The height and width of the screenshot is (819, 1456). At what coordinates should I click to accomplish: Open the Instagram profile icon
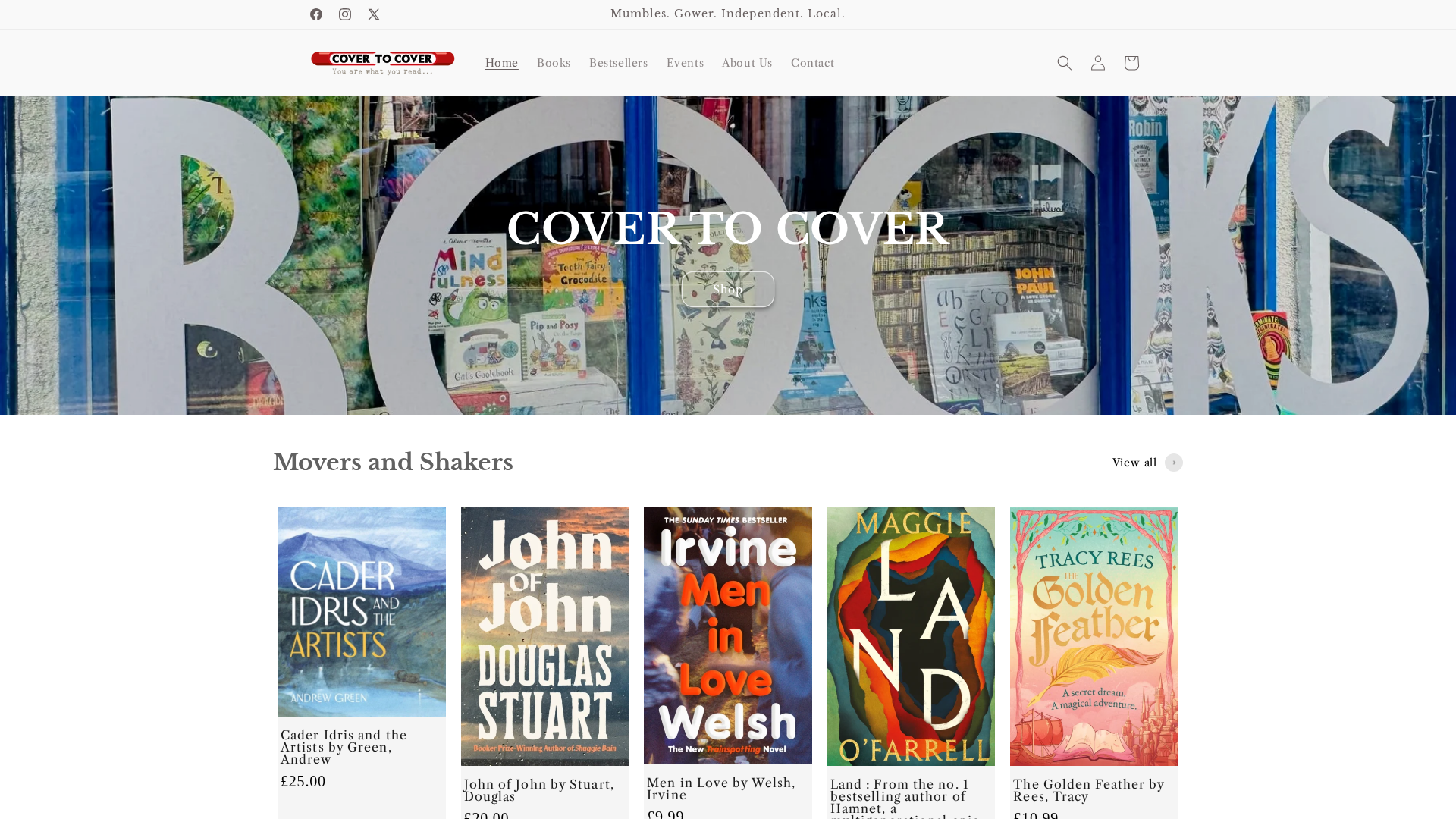345,14
